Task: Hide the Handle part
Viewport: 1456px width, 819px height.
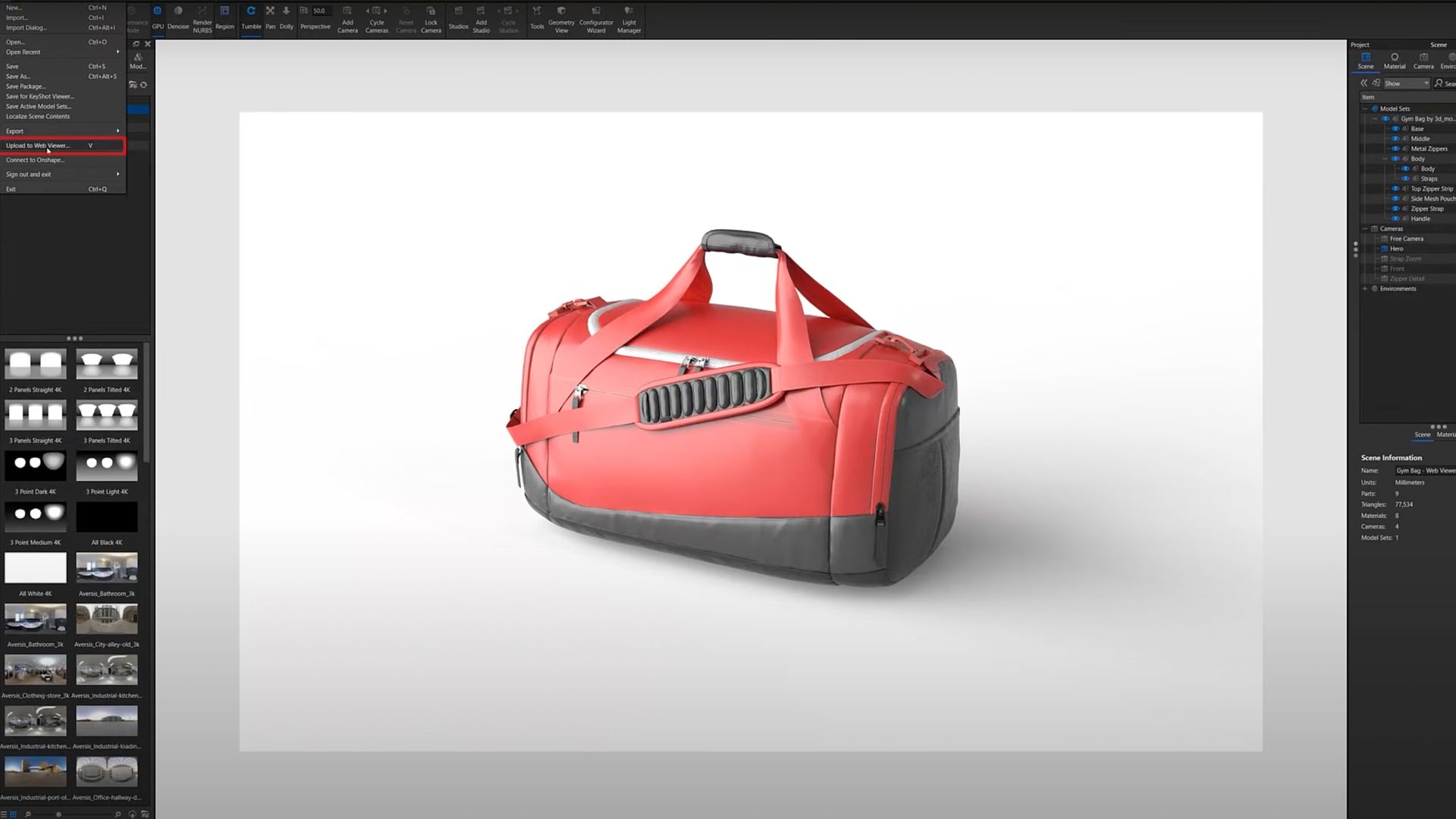Action: (1395, 218)
